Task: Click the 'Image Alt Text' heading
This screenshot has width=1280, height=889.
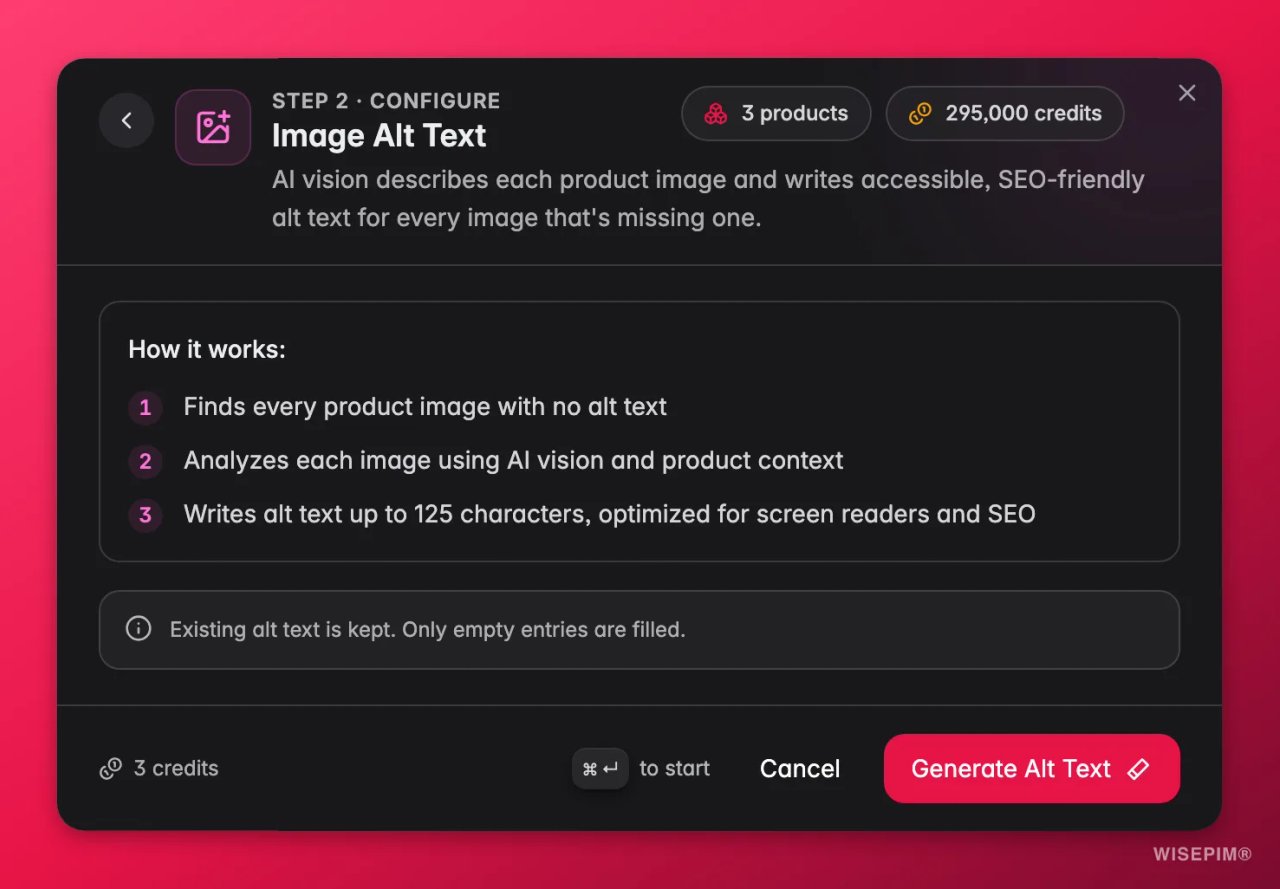Action: [x=379, y=136]
